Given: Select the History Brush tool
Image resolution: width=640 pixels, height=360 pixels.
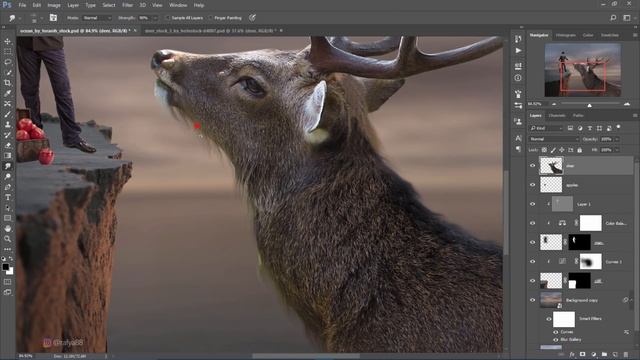Looking at the screenshot, I should coord(7,135).
